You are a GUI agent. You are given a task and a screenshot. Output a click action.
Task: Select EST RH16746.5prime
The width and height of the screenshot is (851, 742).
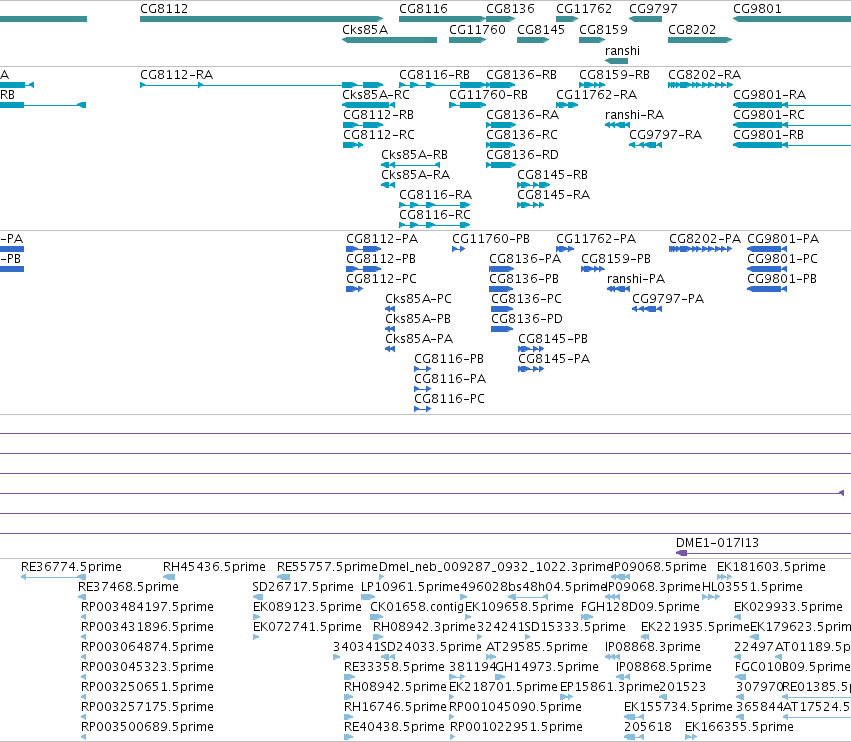pyautogui.click(x=350, y=716)
